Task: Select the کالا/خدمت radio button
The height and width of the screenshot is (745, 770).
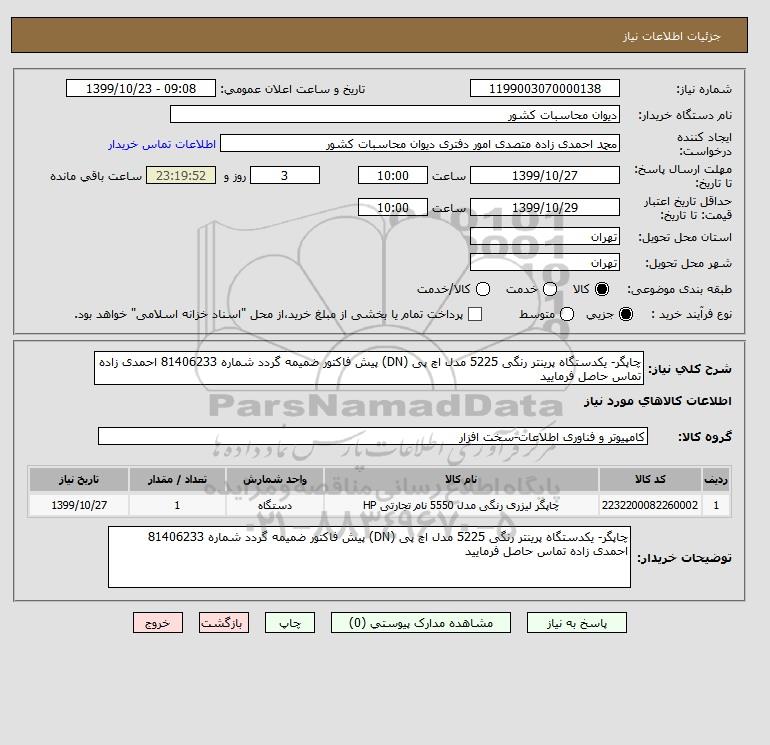Action: click(x=483, y=289)
